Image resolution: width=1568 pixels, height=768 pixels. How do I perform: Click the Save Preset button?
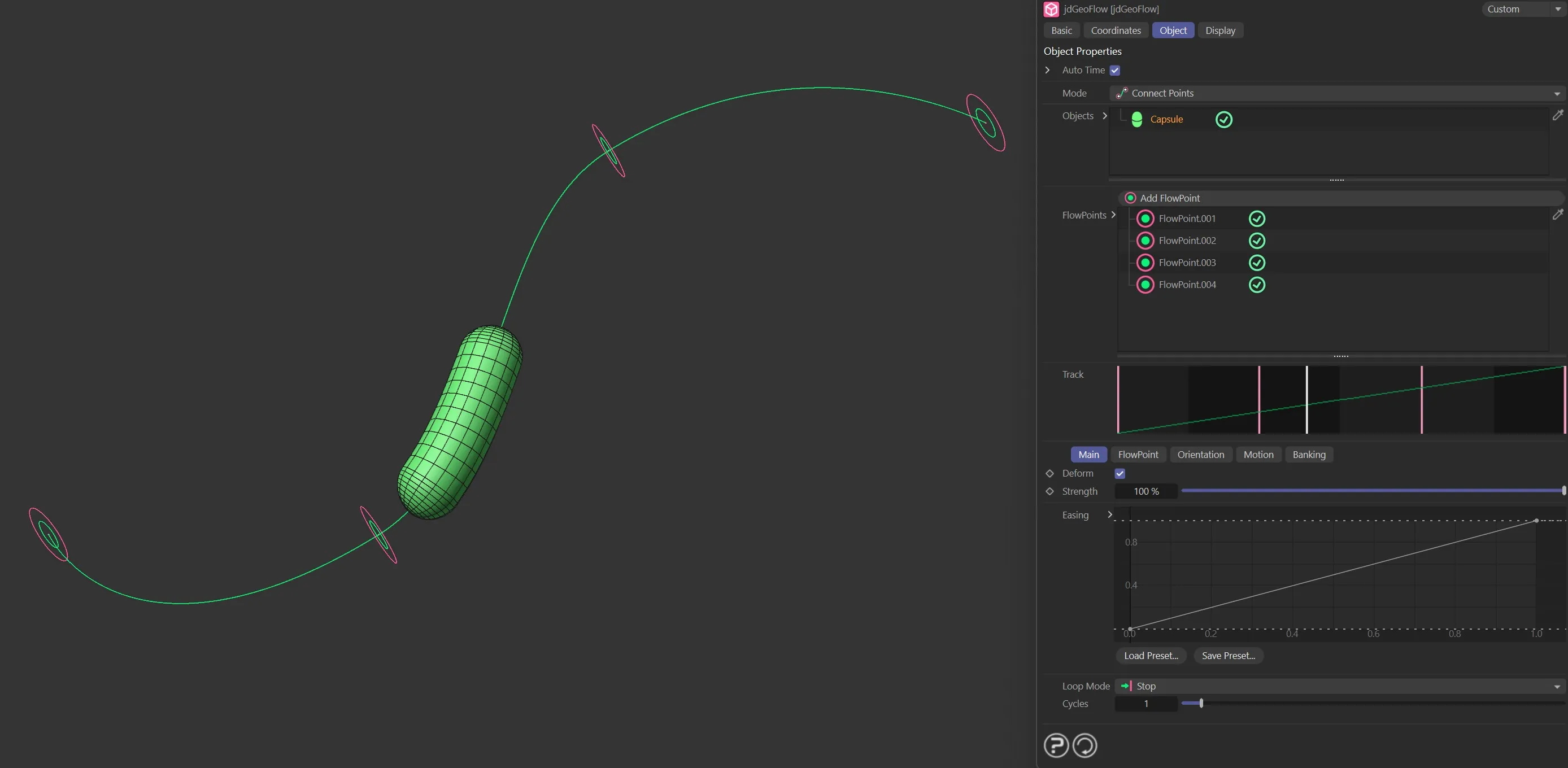1228,656
